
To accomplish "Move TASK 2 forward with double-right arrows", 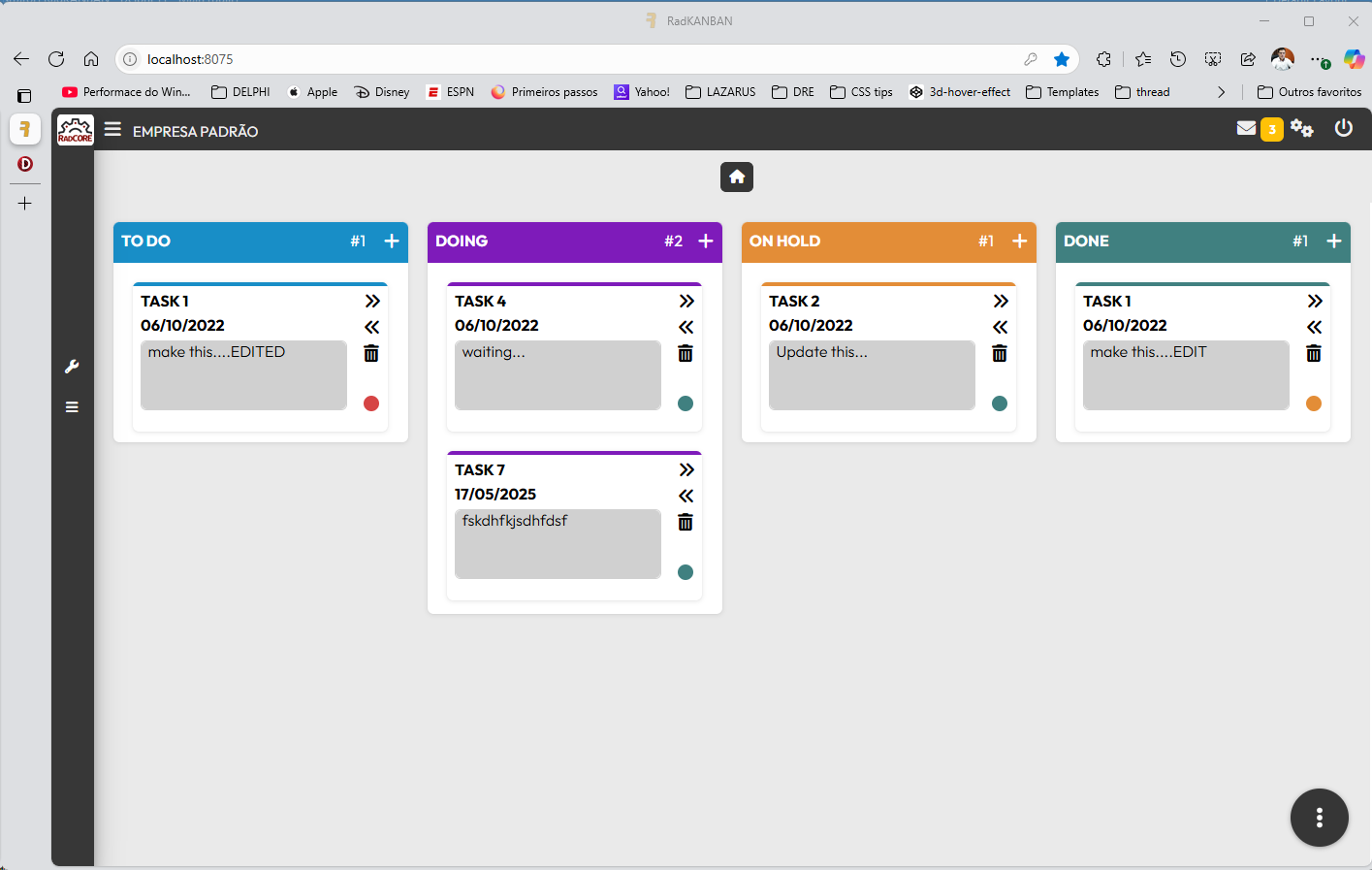I will 1001,302.
